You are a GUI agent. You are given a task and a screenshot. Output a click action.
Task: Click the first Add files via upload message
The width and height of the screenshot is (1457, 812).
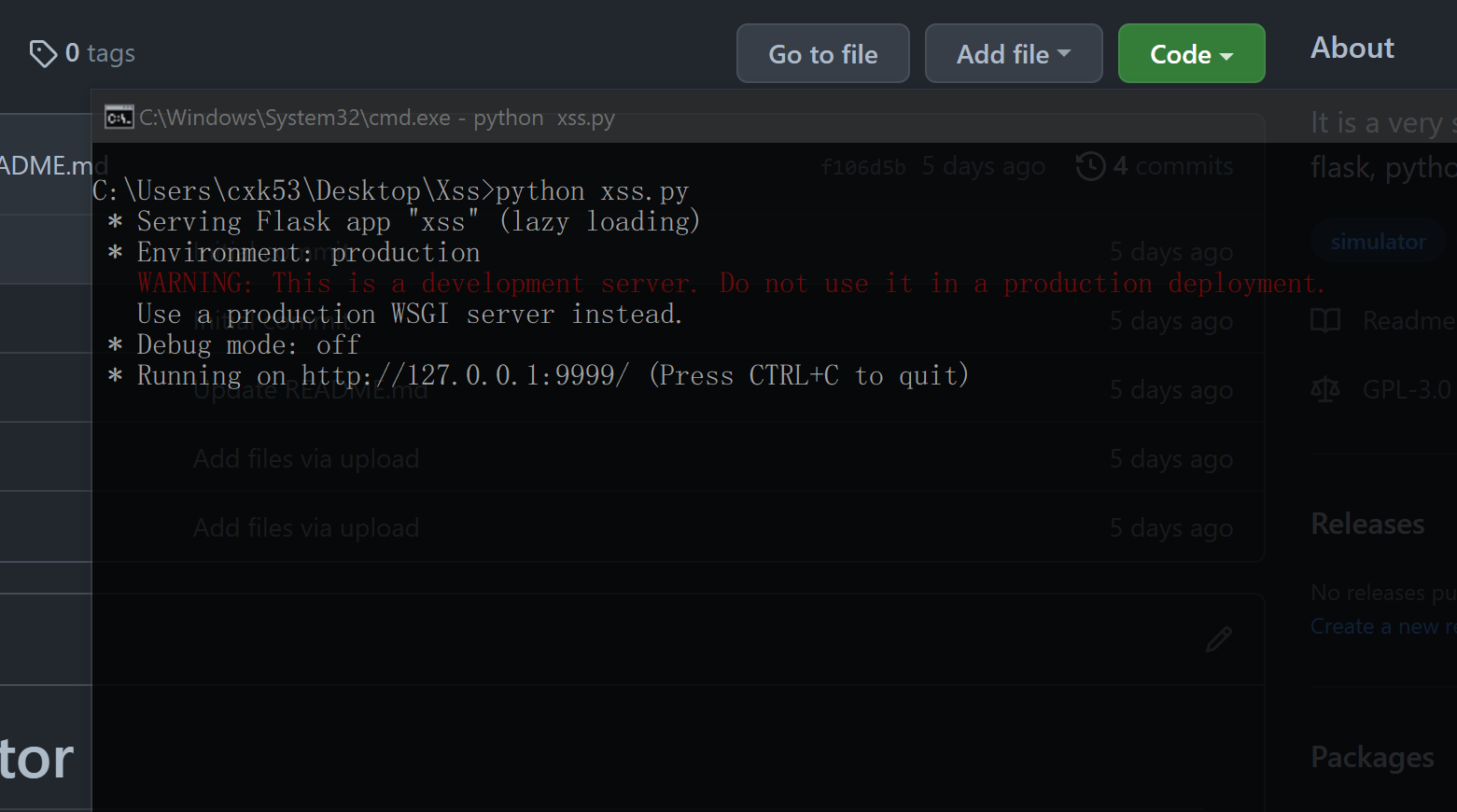306,459
